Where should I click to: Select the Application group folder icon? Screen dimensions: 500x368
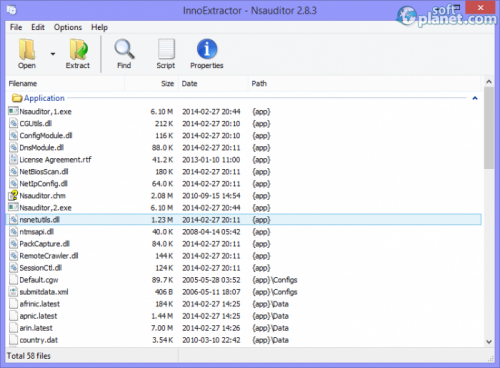coord(17,98)
